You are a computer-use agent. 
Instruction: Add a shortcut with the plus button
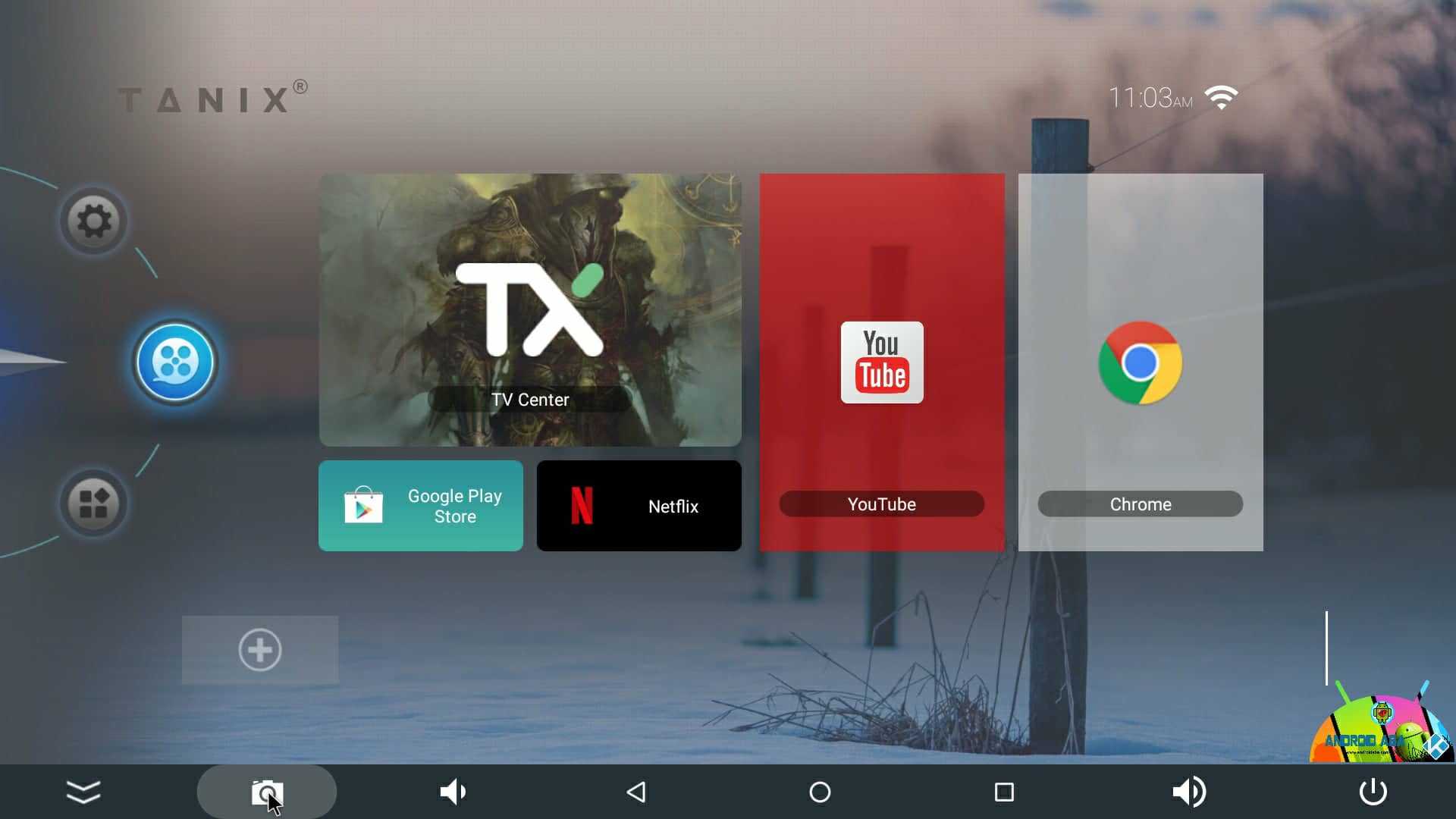click(x=260, y=650)
